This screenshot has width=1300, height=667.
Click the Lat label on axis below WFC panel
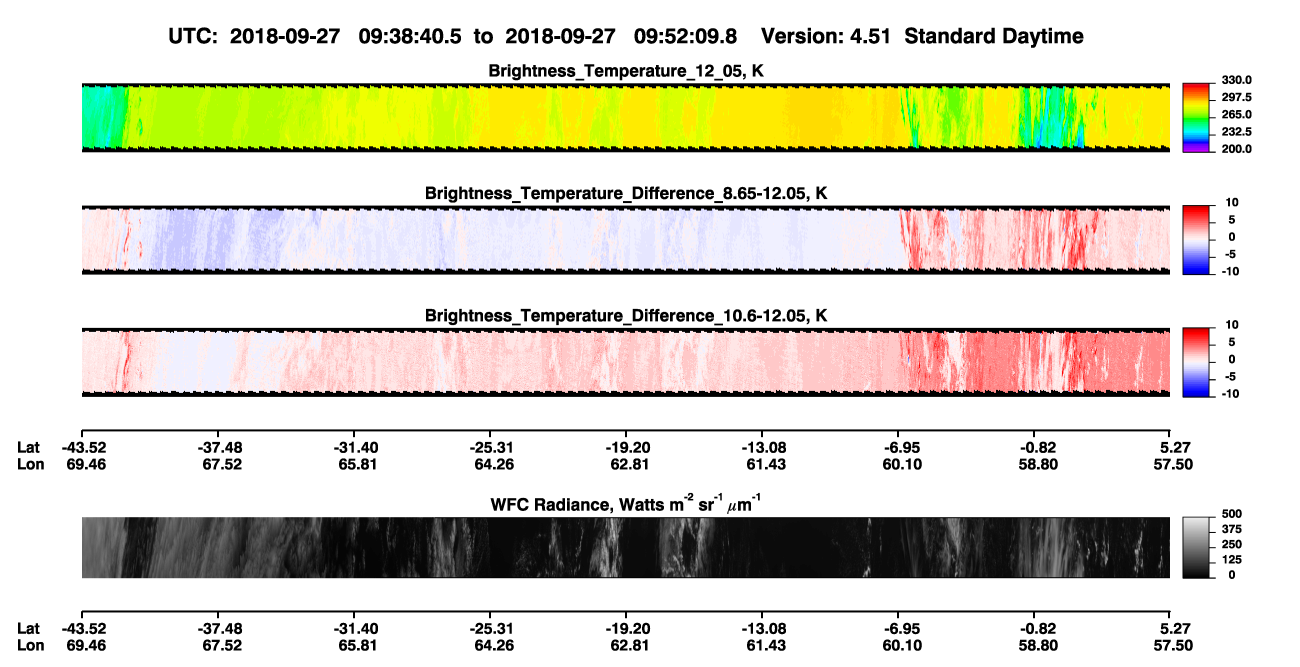pos(29,628)
